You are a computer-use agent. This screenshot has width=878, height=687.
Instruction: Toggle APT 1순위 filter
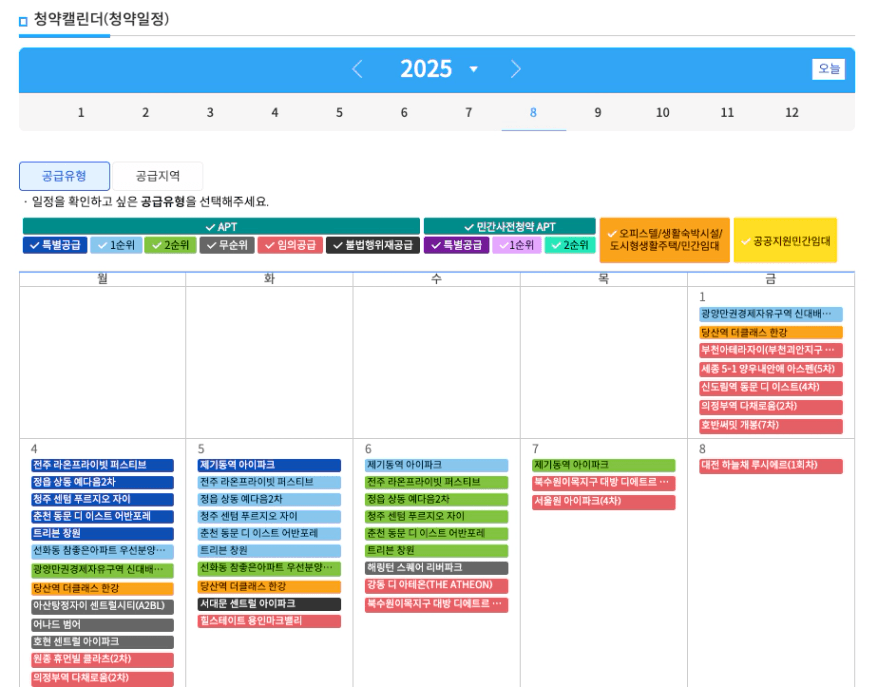116,245
